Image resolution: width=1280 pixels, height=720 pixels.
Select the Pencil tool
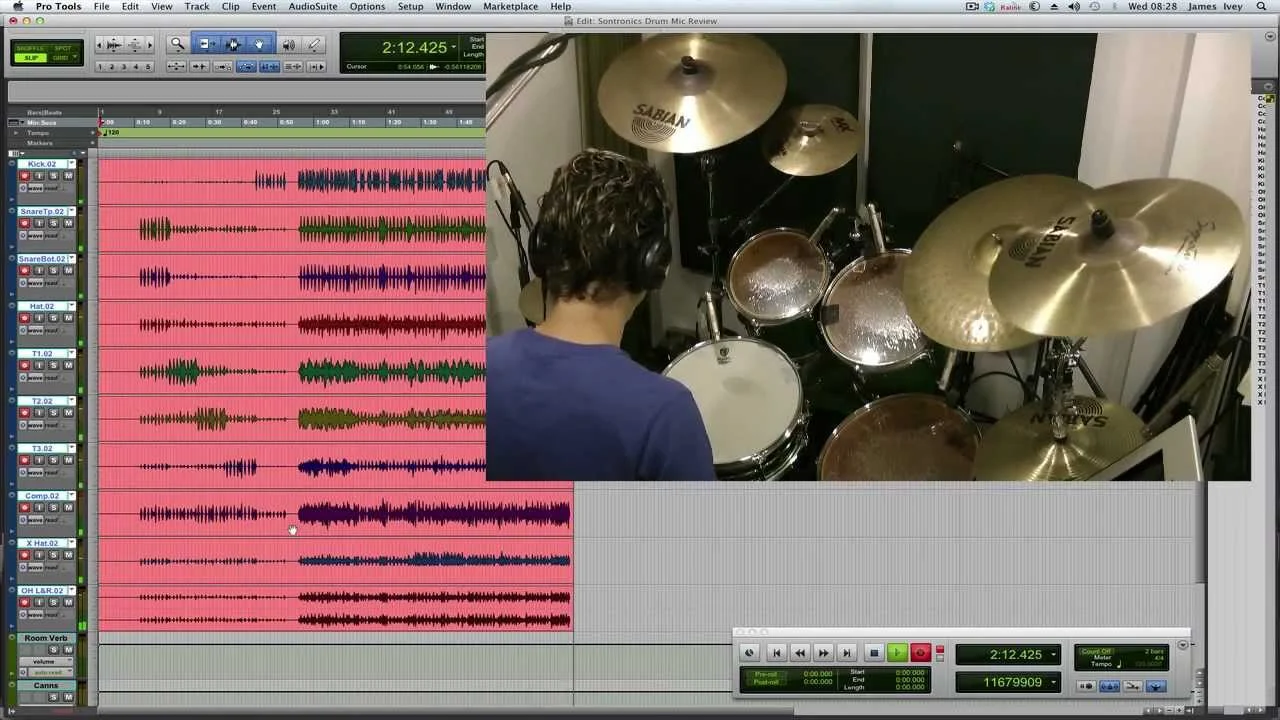(314, 44)
